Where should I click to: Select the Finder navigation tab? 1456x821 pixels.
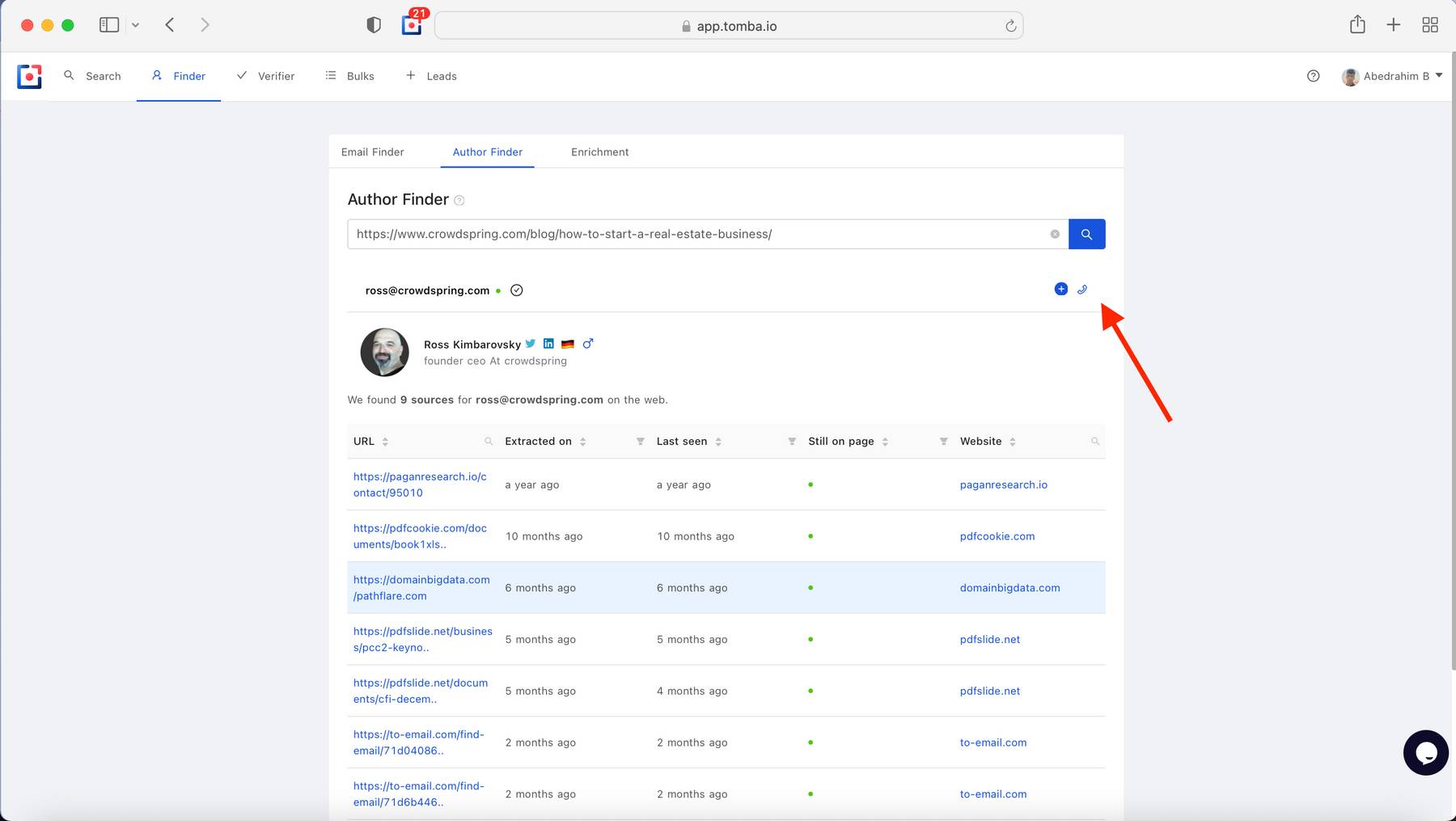179,76
